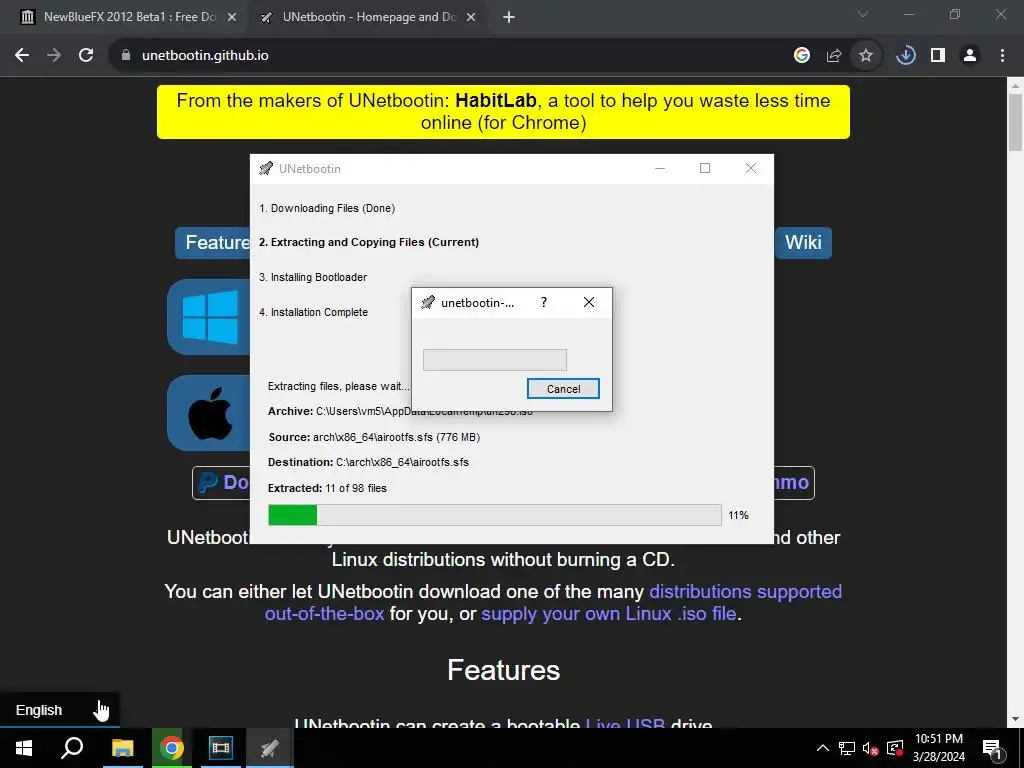Open Chrome downloads indicator
Screen dimensions: 1024x768
tap(906, 56)
